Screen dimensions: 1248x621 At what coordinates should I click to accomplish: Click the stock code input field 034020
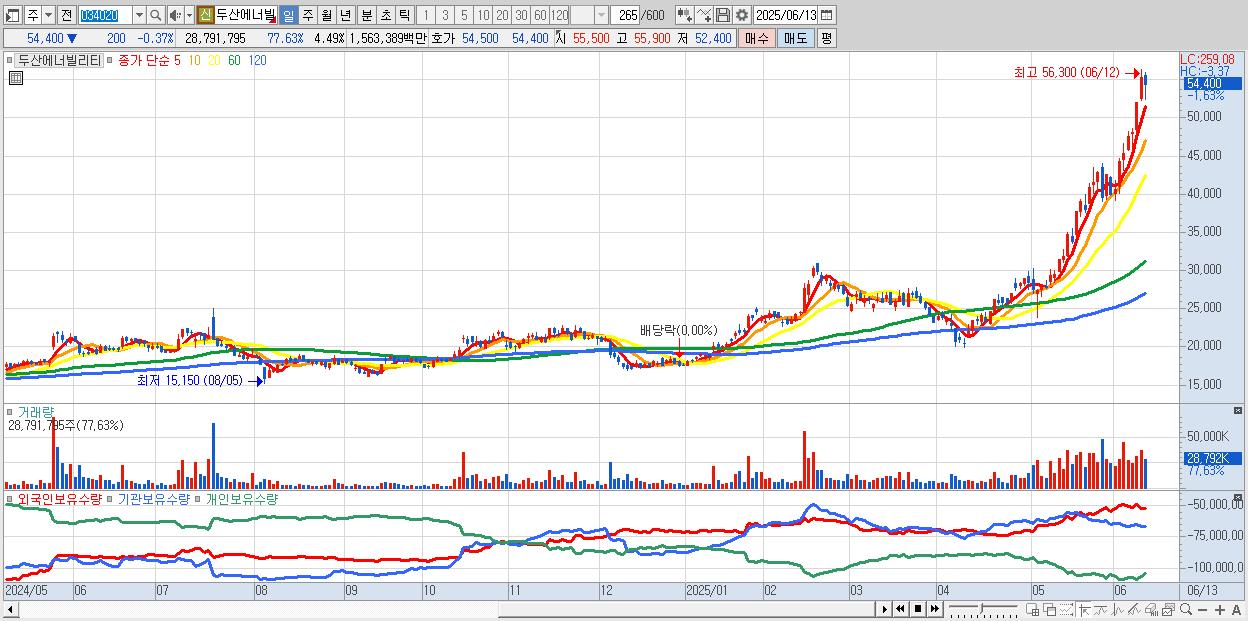click(105, 15)
